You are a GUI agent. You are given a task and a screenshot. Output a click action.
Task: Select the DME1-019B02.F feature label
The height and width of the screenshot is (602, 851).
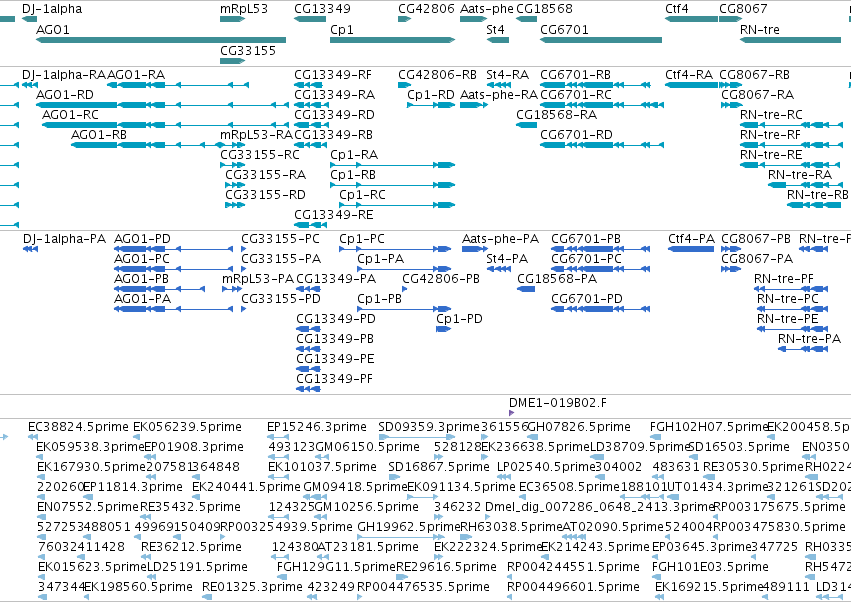[558, 403]
